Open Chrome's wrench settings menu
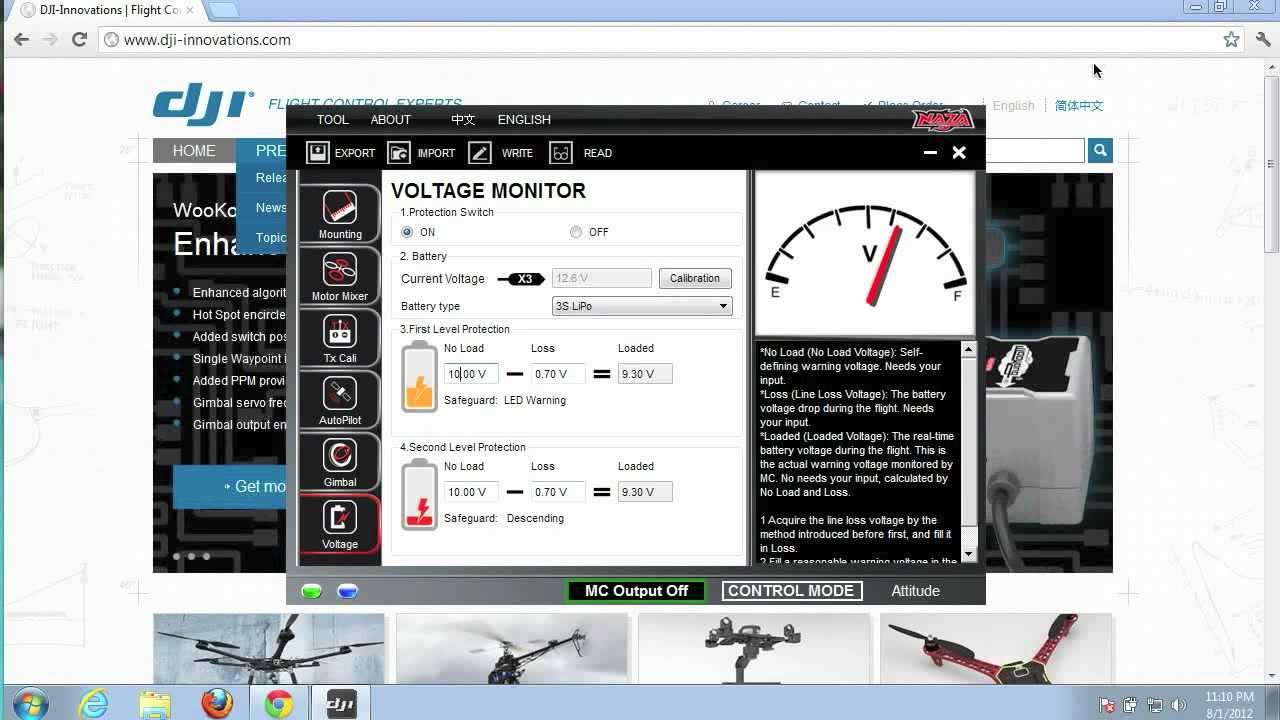This screenshot has height=720, width=1280. [x=1262, y=40]
